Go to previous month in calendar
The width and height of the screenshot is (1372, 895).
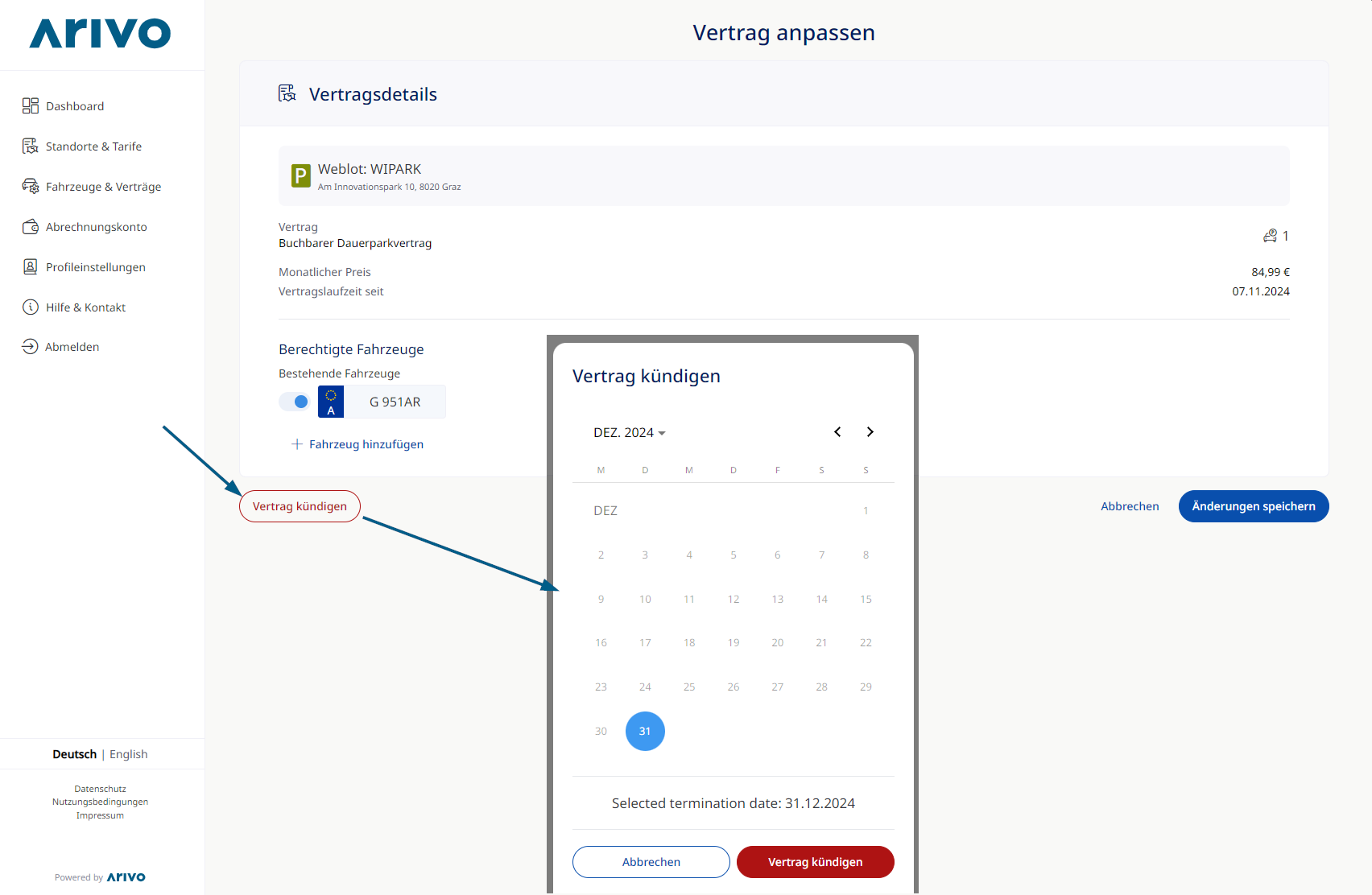(x=837, y=432)
